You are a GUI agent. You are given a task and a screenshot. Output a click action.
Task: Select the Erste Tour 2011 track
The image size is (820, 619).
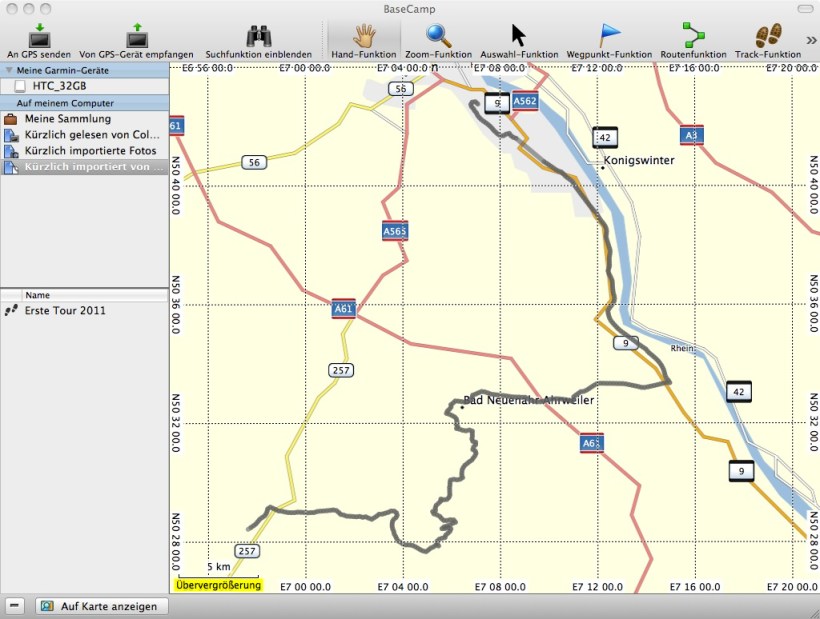64,311
